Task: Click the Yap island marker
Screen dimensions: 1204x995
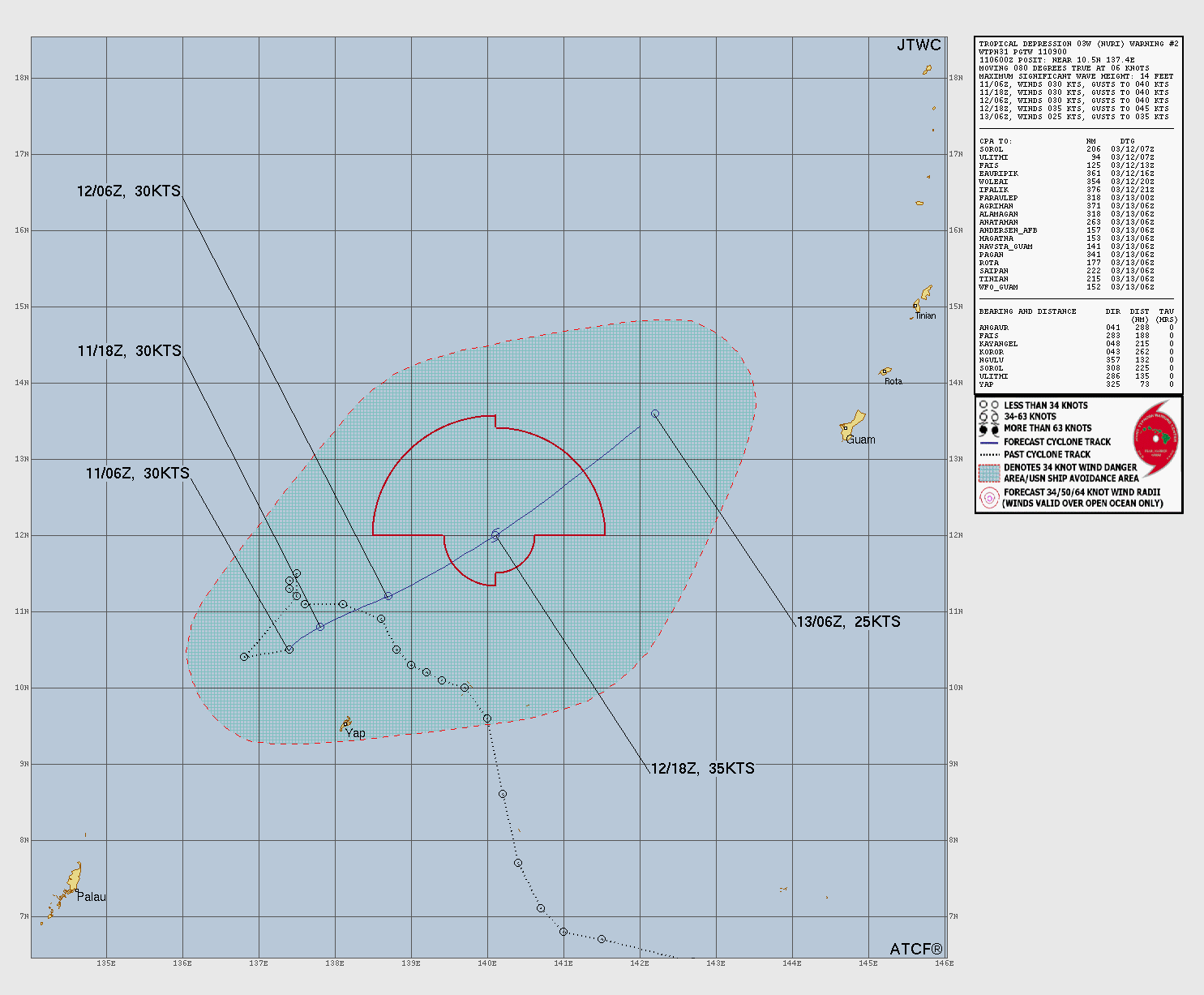Action: [x=346, y=723]
